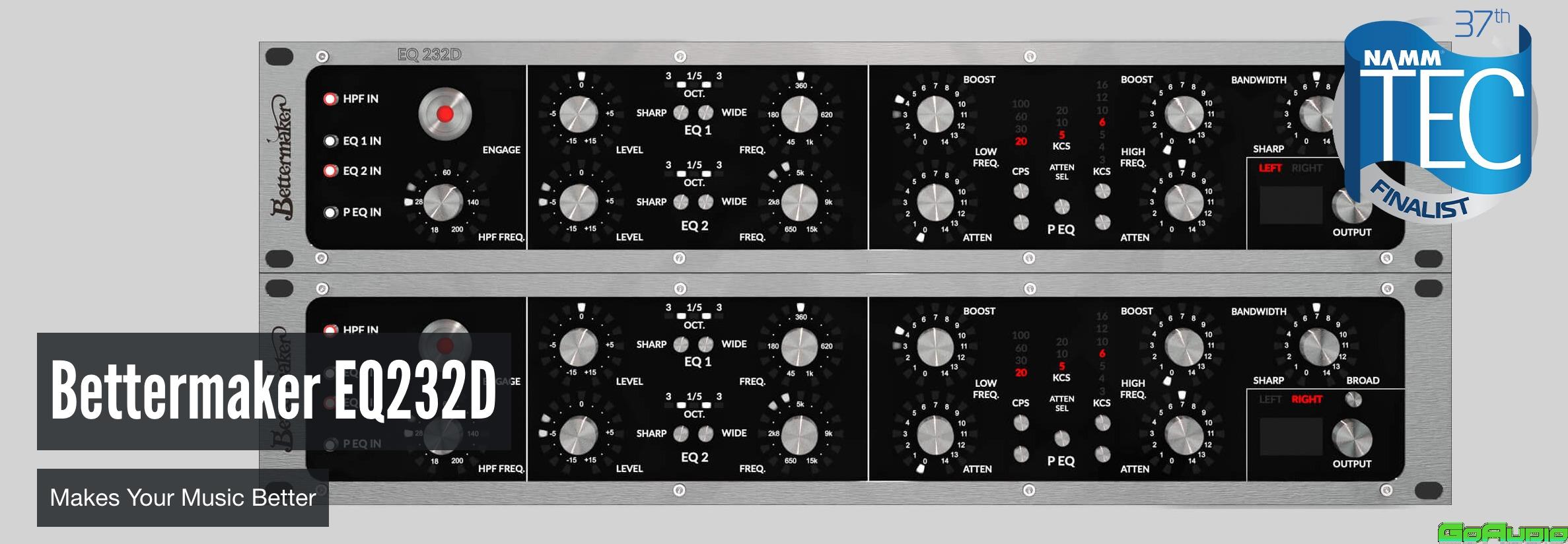Click top unit EQ 1 LEVEL knob
This screenshot has height=544, width=1568.
point(579,114)
